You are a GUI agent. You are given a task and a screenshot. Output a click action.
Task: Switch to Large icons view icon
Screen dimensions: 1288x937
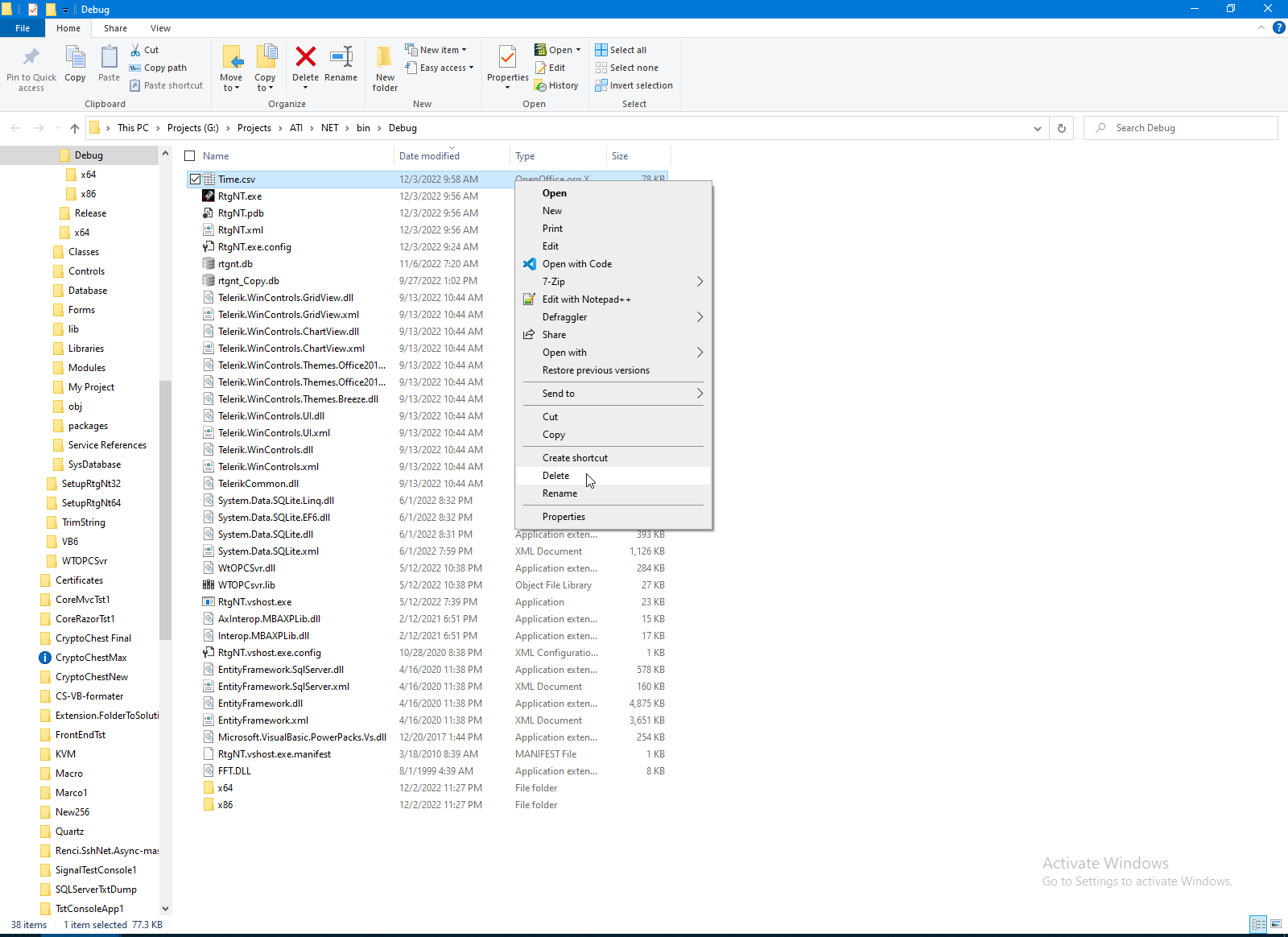coord(1276,924)
